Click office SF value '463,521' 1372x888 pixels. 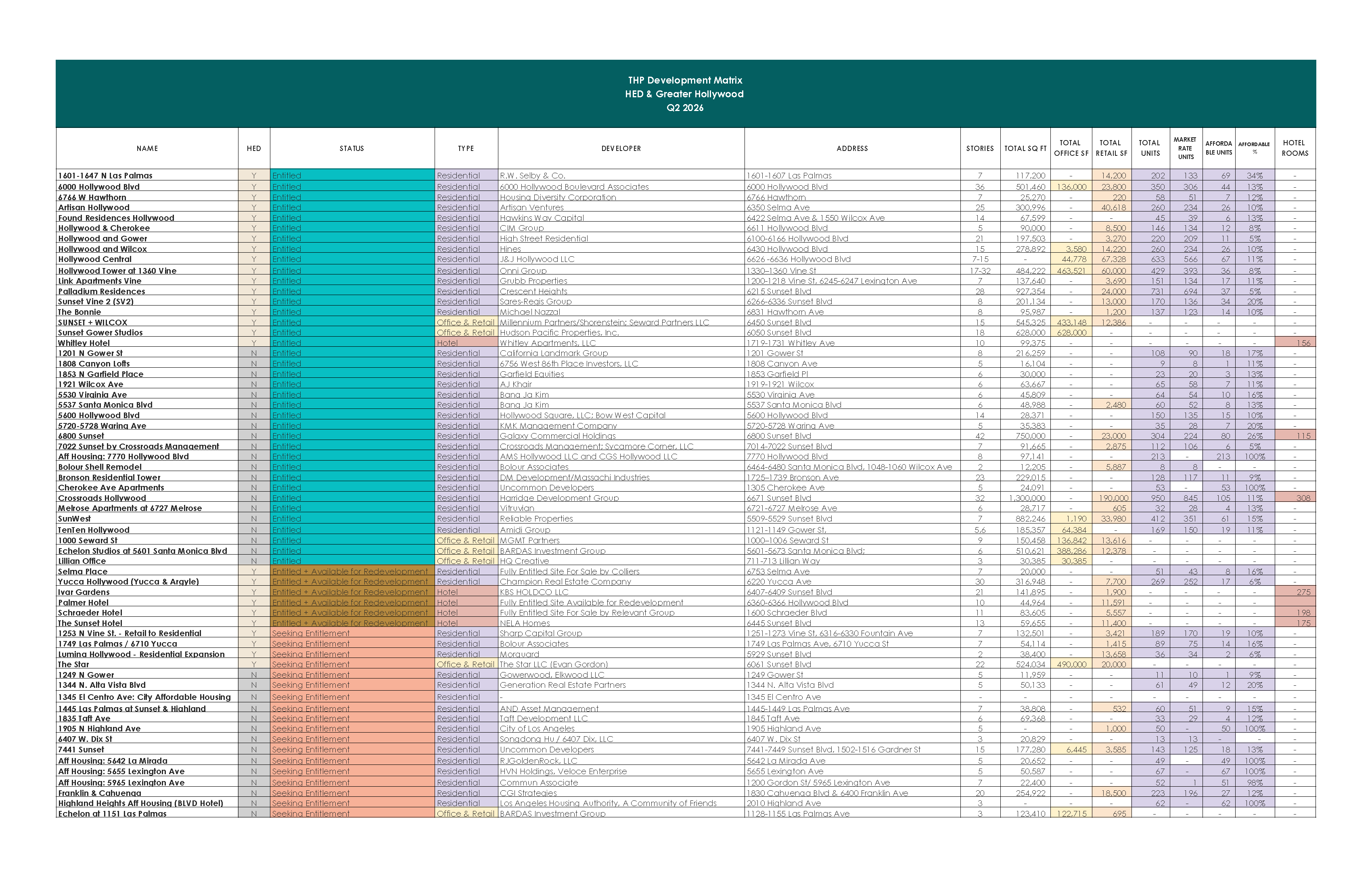(1071, 270)
